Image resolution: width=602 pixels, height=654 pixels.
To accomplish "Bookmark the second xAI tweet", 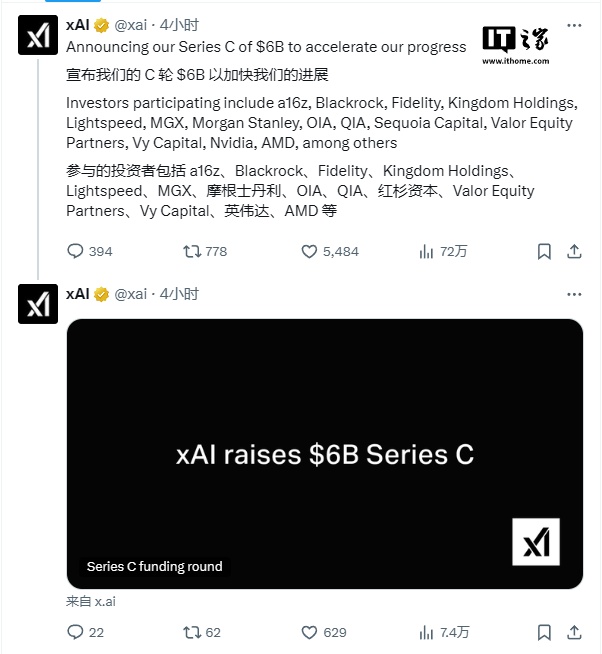I will (544, 632).
